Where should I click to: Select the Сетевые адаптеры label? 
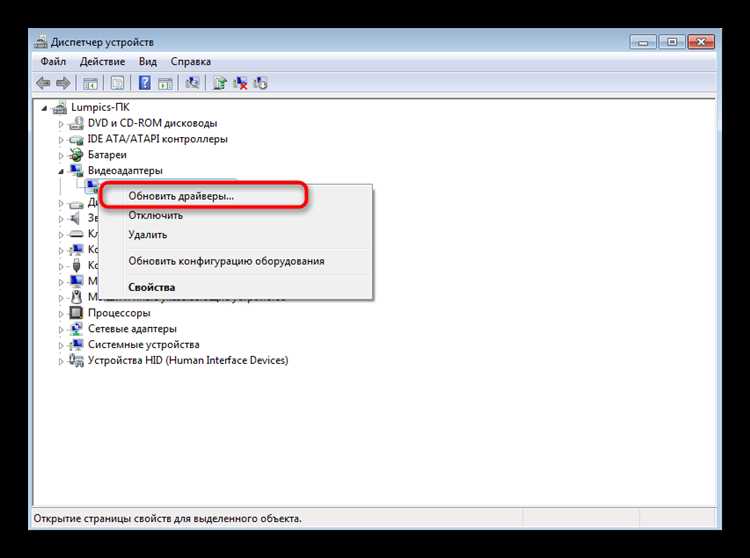[132, 328]
